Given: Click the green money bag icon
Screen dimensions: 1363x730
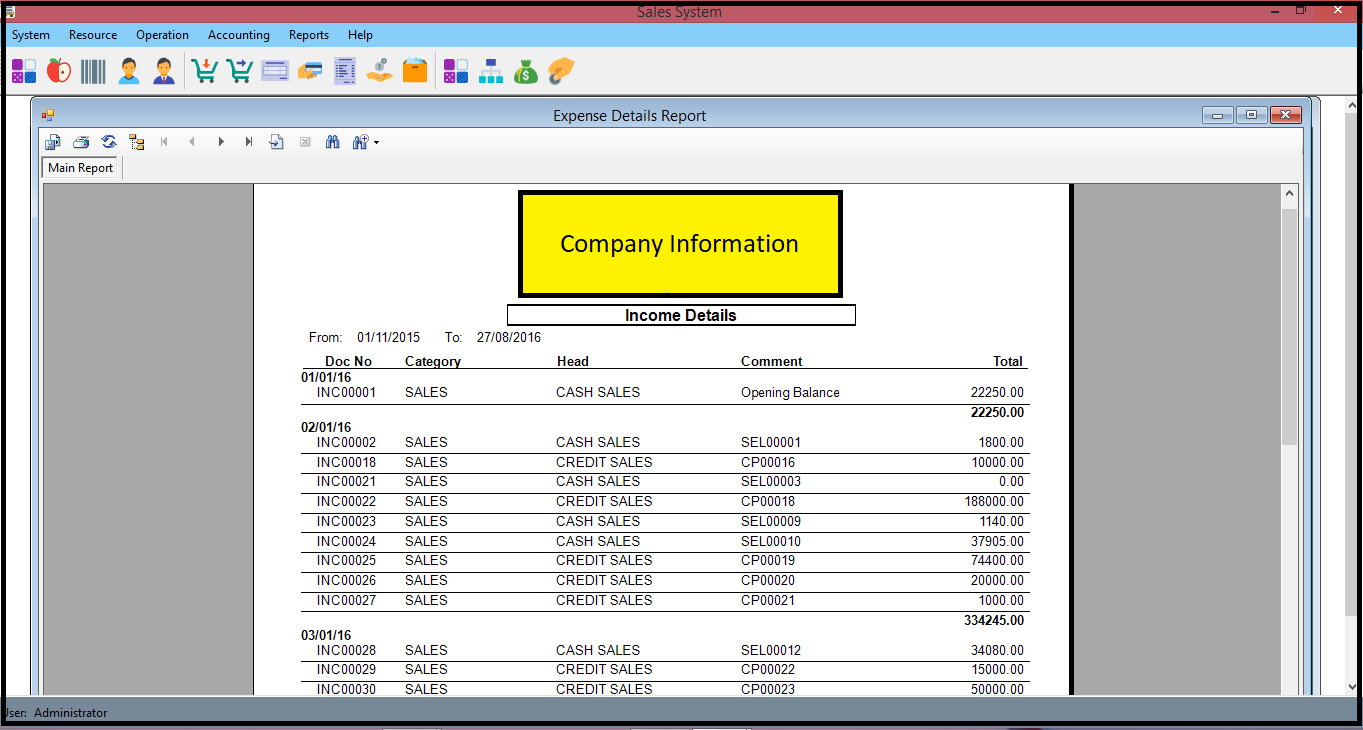Looking at the screenshot, I should (x=525, y=71).
